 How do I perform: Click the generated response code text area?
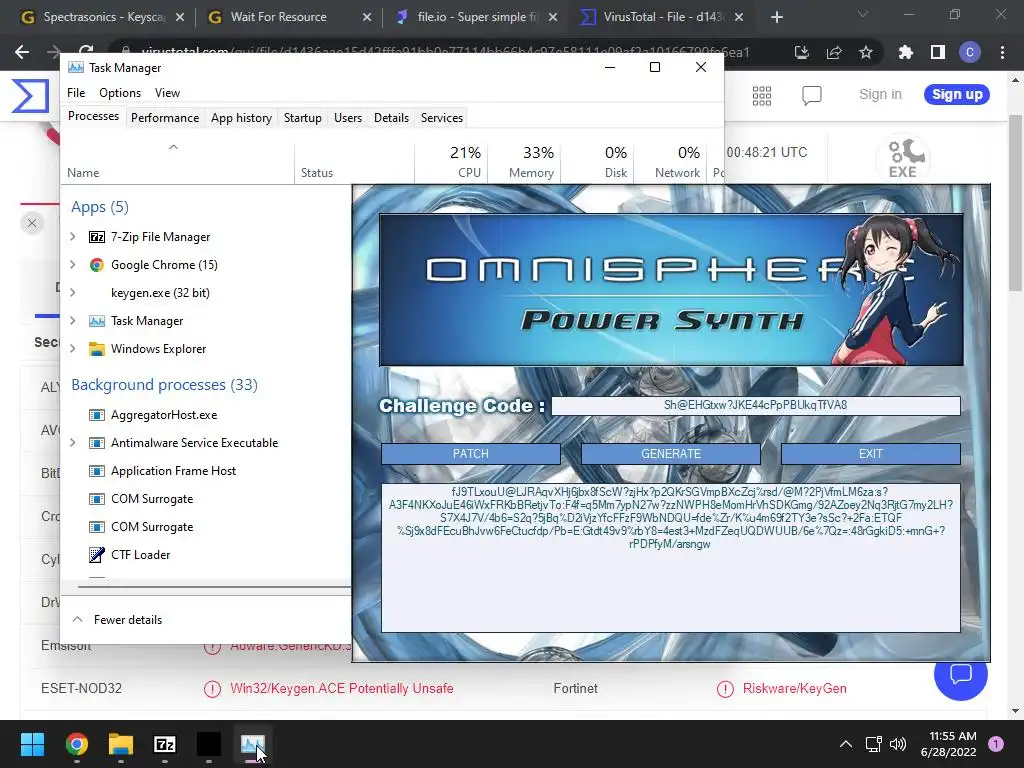[671, 558]
